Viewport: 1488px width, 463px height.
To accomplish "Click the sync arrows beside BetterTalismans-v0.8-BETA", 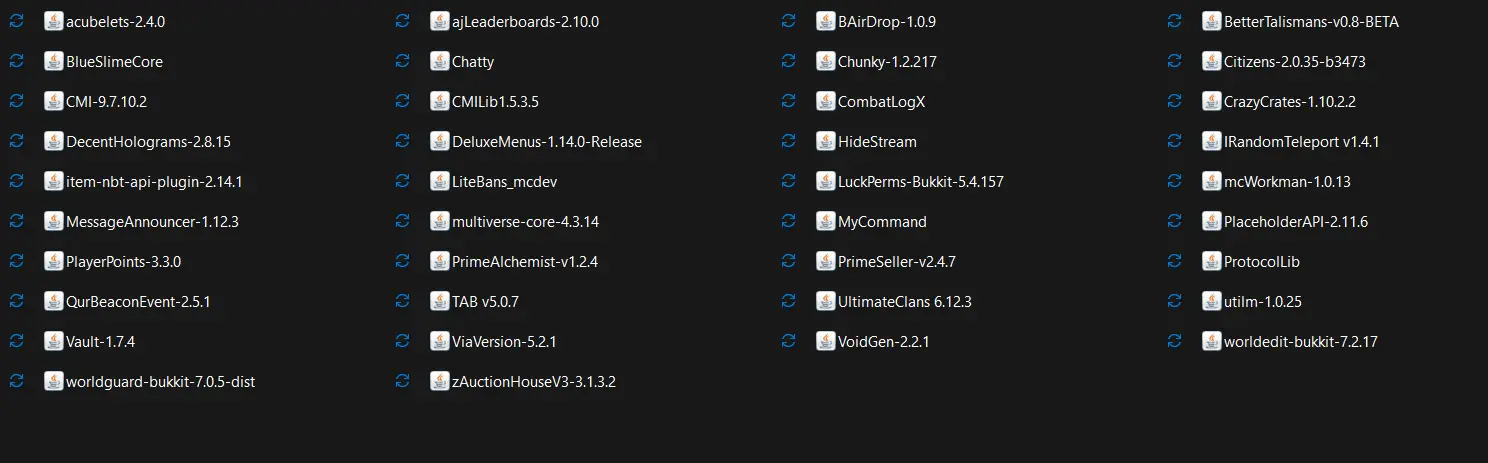I will 1174,21.
